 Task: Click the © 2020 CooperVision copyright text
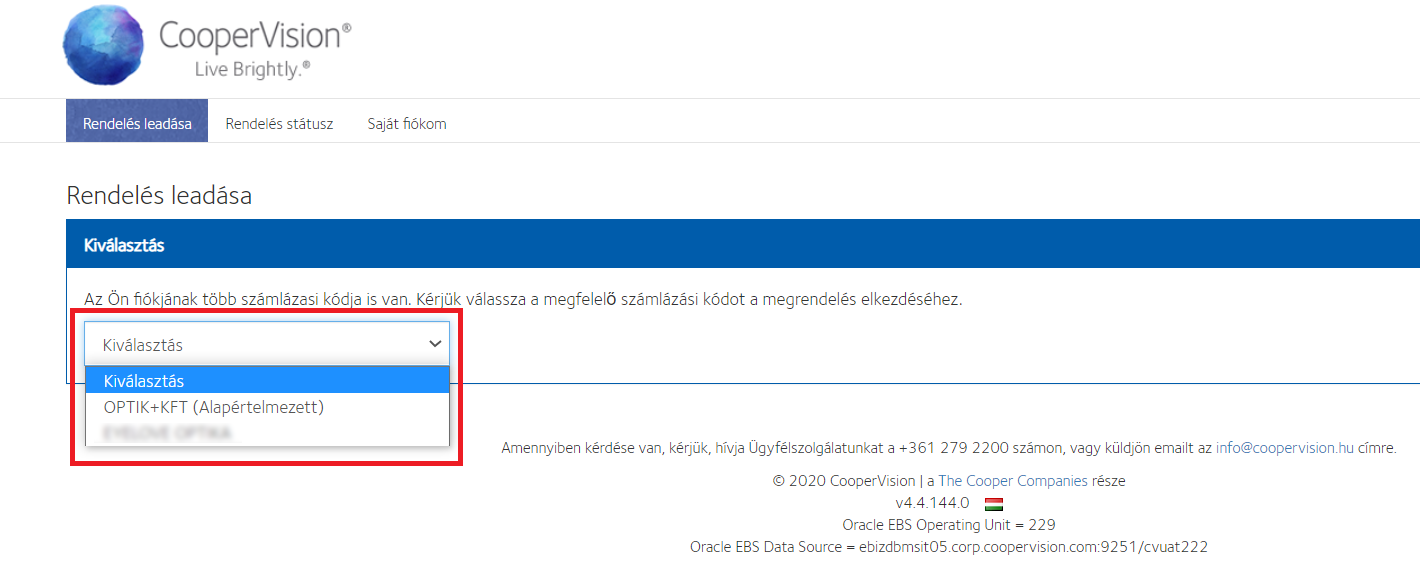click(844, 481)
